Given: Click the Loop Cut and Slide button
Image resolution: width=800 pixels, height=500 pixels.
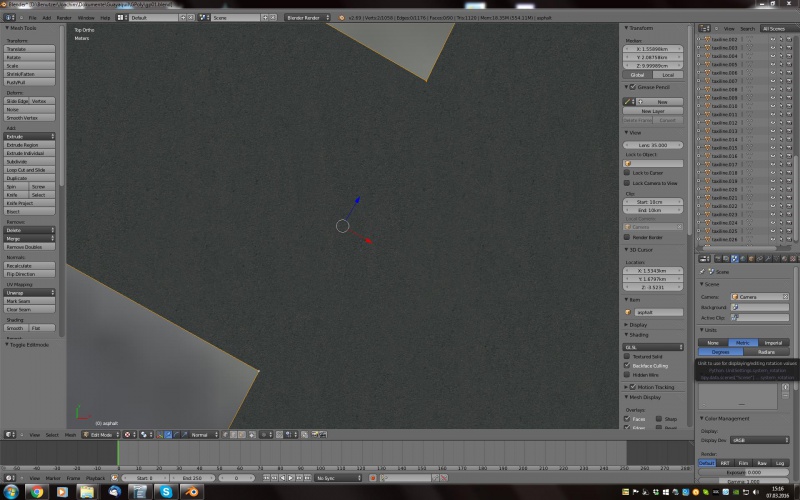Looking at the screenshot, I should pyautogui.click(x=30, y=169).
